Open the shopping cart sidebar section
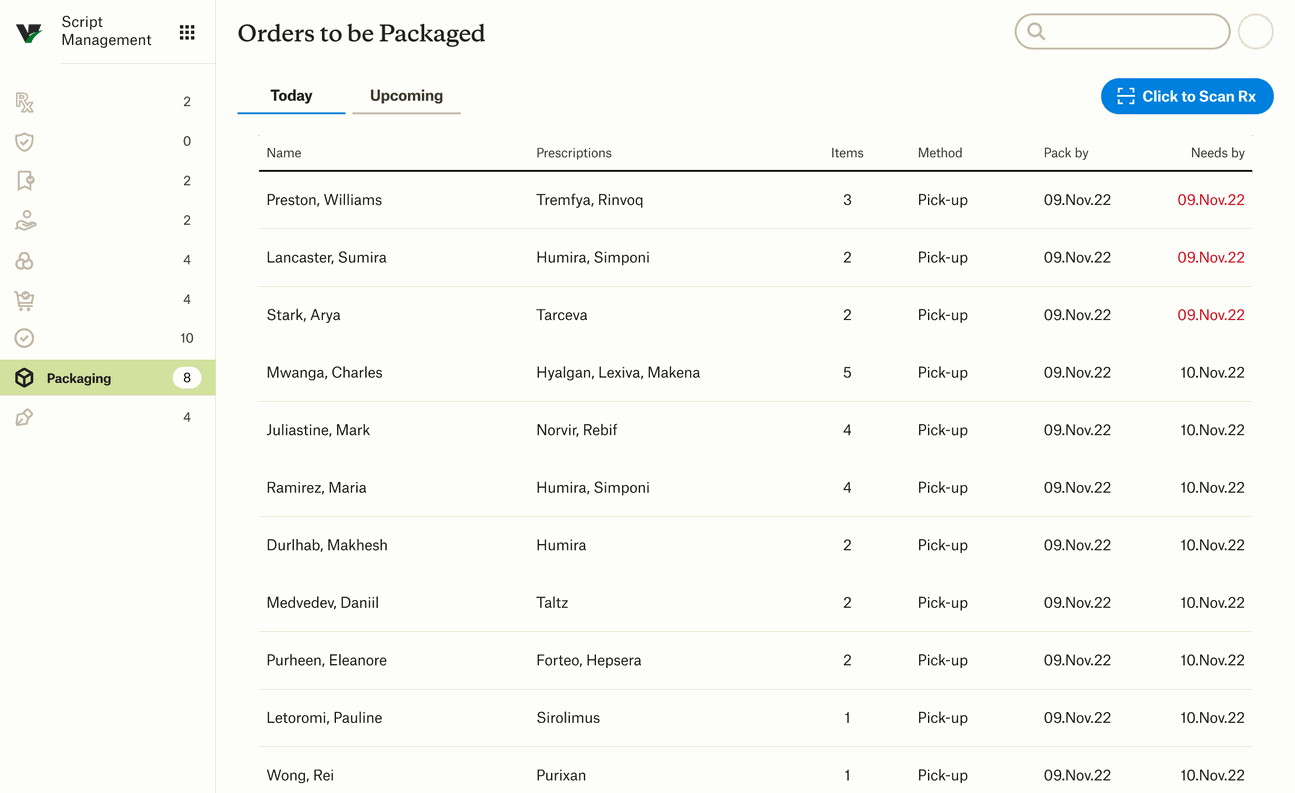Image resolution: width=1295 pixels, height=793 pixels. pos(25,300)
